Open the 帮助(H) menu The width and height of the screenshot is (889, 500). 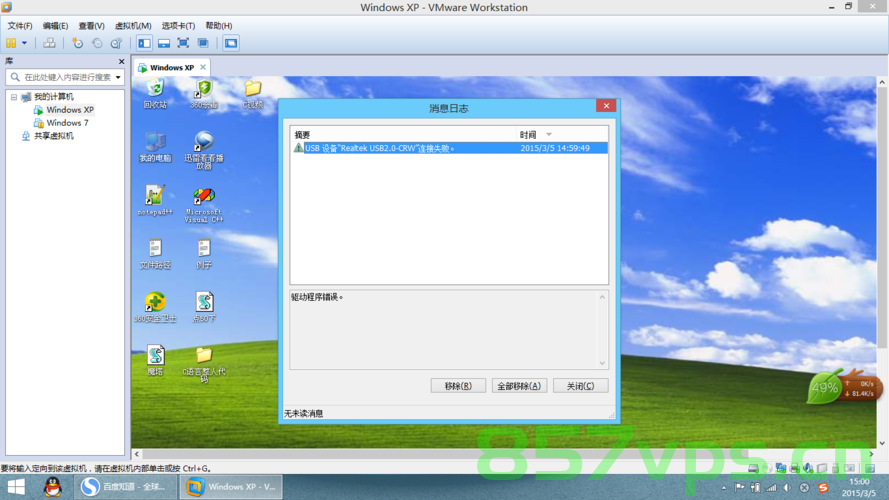[219, 26]
